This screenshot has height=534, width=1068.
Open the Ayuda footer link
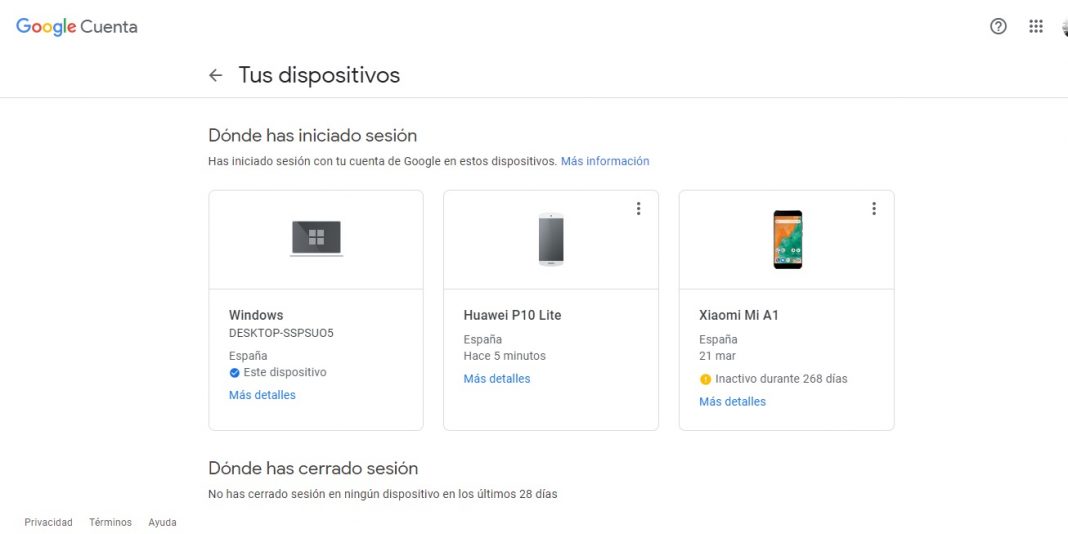pyautogui.click(x=162, y=522)
